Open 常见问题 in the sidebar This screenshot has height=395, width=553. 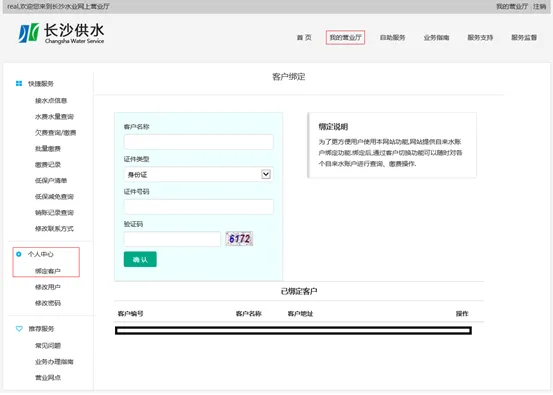(48, 346)
